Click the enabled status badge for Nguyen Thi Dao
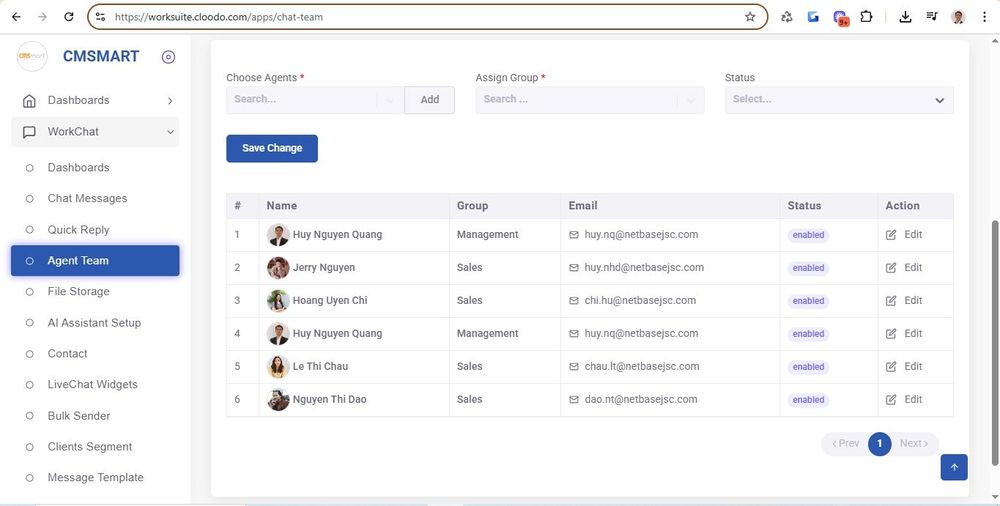 click(808, 400)
